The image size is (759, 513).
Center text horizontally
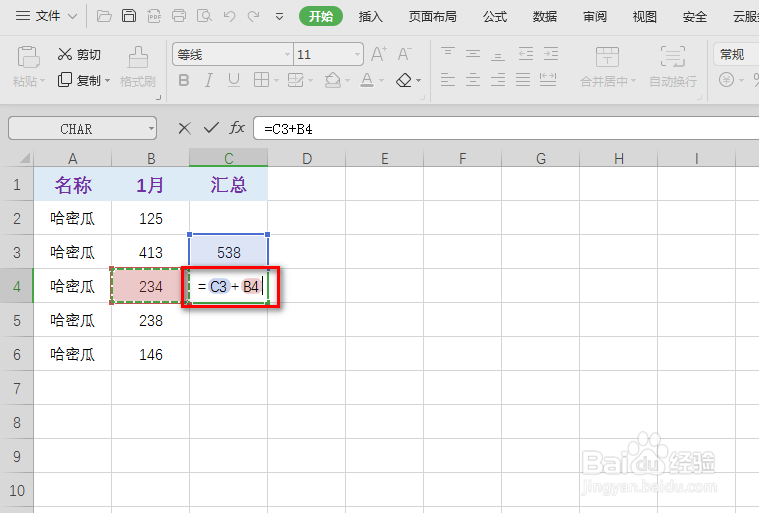click(x=473, y=80)
